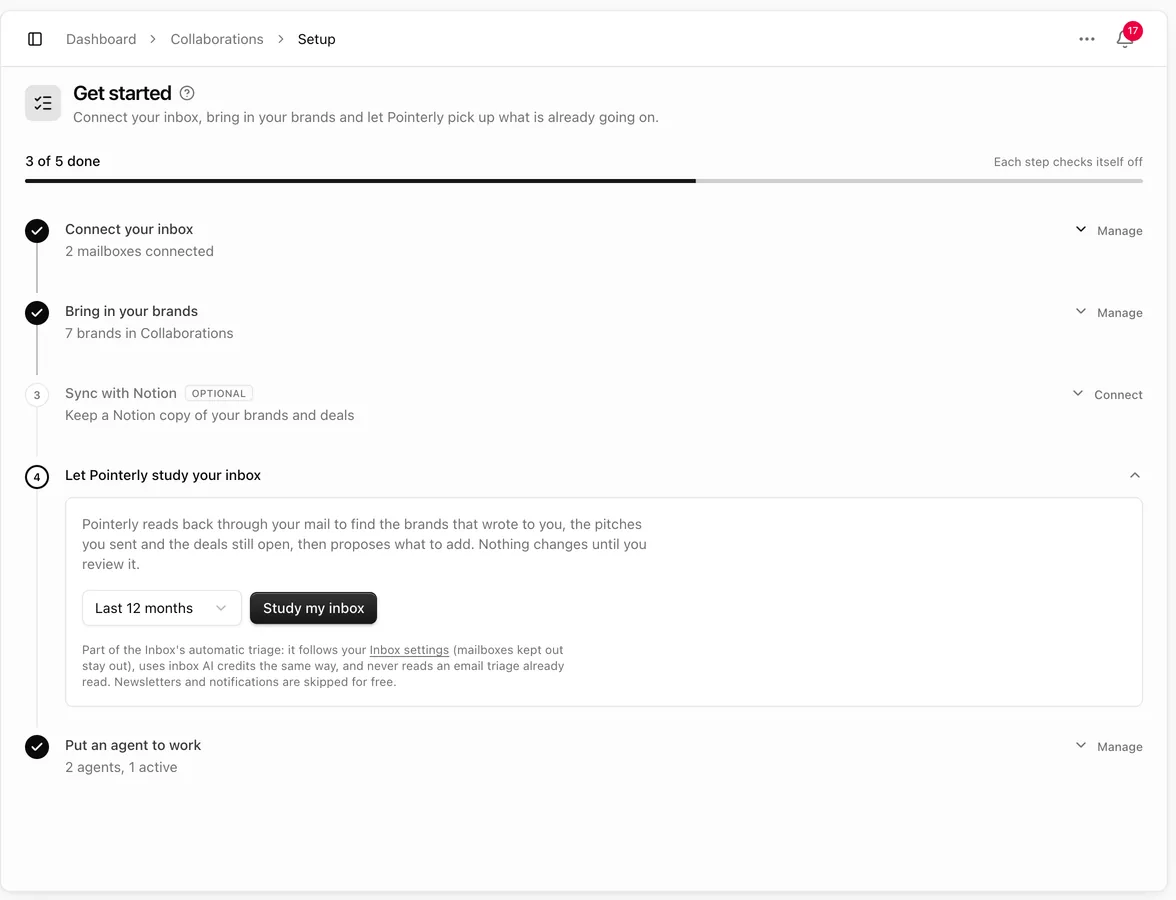Viewport: 1176px width, 900px height.
Task: Click the Each step checks itself off text
Action: [1068, 162]
